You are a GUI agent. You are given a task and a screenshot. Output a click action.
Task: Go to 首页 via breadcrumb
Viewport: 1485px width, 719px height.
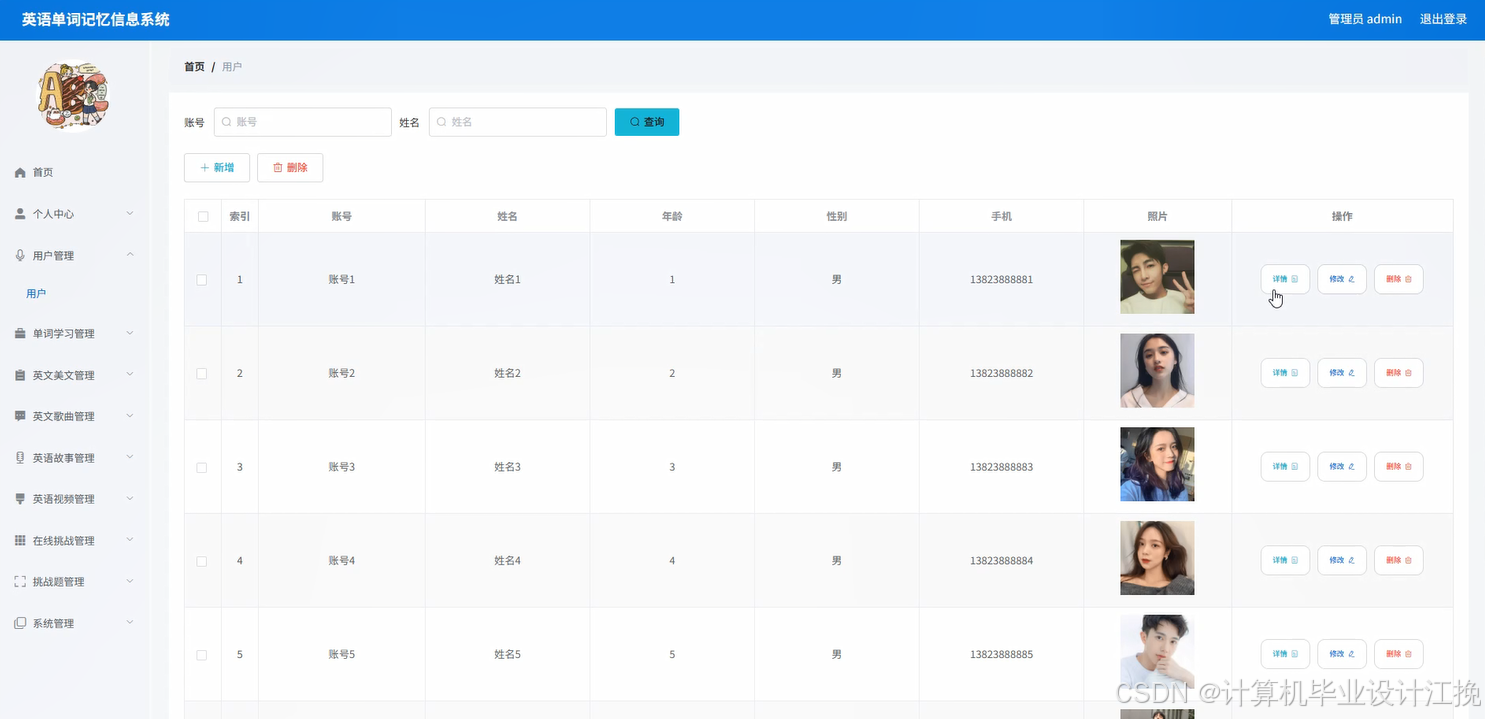[194, 67]
